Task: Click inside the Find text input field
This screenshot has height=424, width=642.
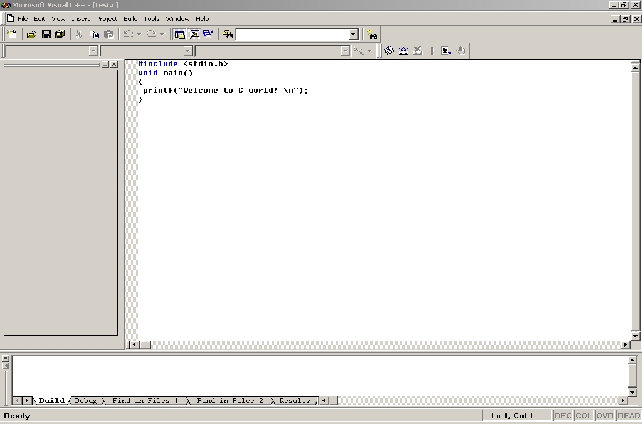Action: coord(292,35)
